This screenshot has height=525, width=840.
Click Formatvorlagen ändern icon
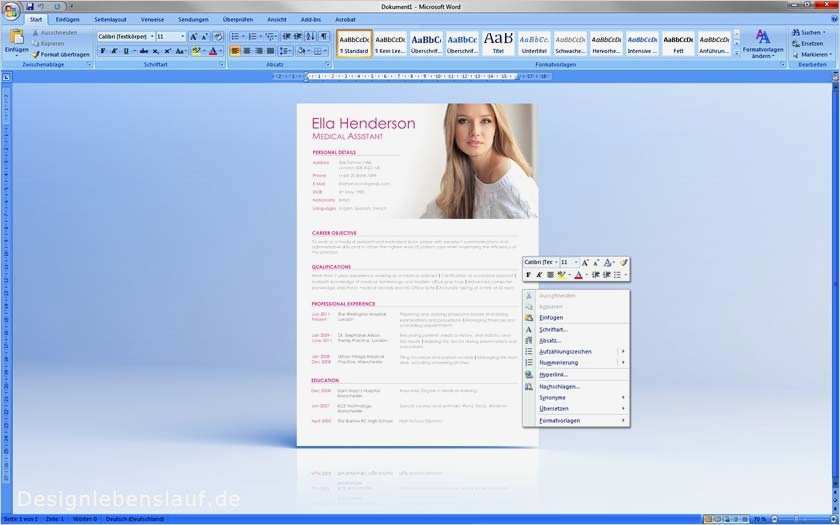coord(763,44)
